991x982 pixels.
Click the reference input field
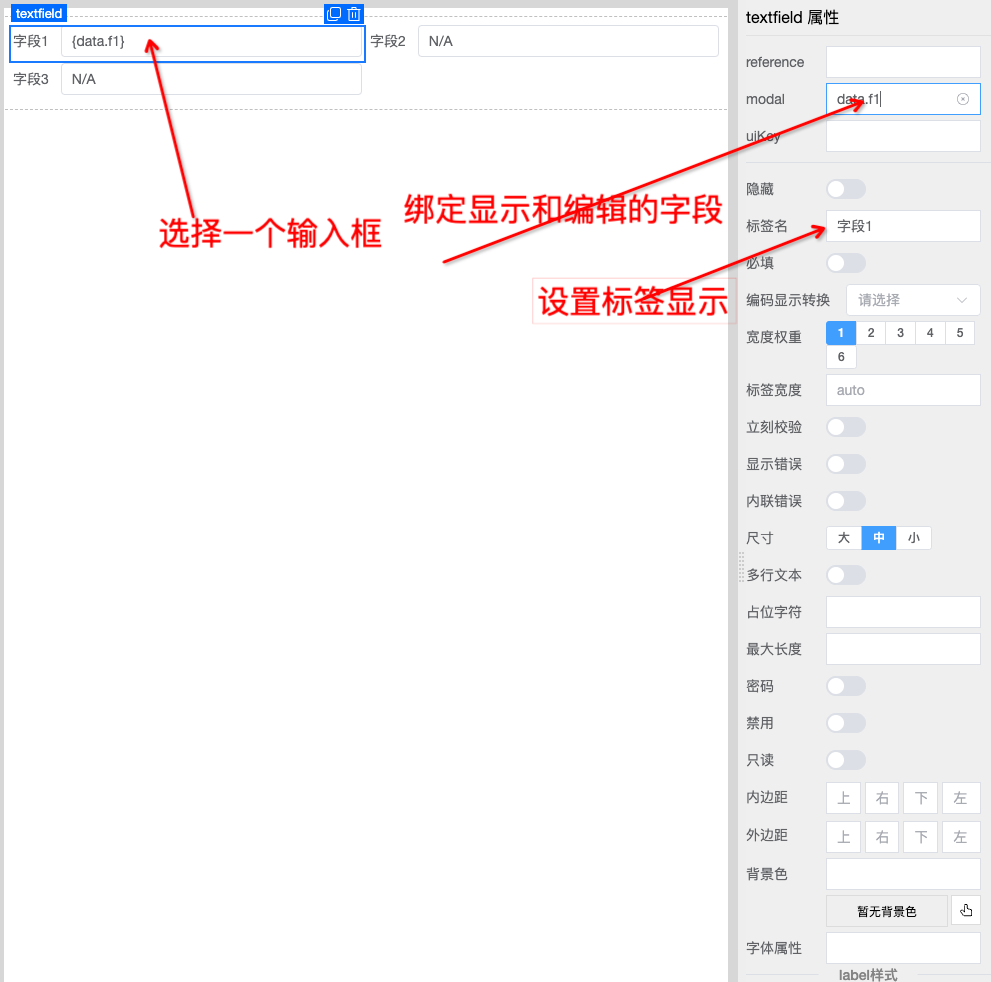click(903, 62)
